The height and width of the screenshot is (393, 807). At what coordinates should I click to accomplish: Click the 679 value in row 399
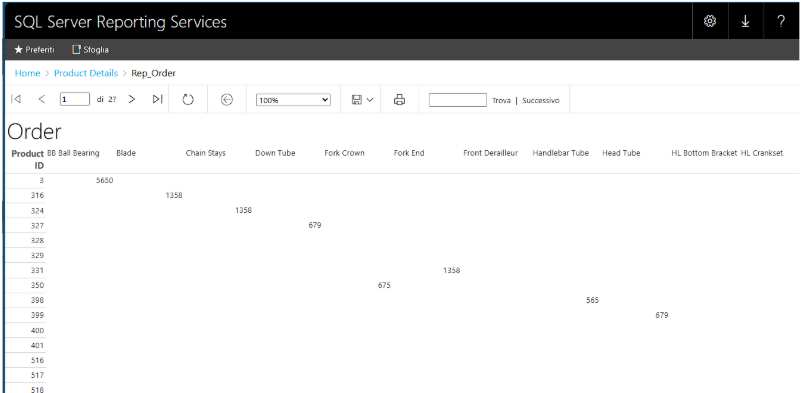coord(662,315)
